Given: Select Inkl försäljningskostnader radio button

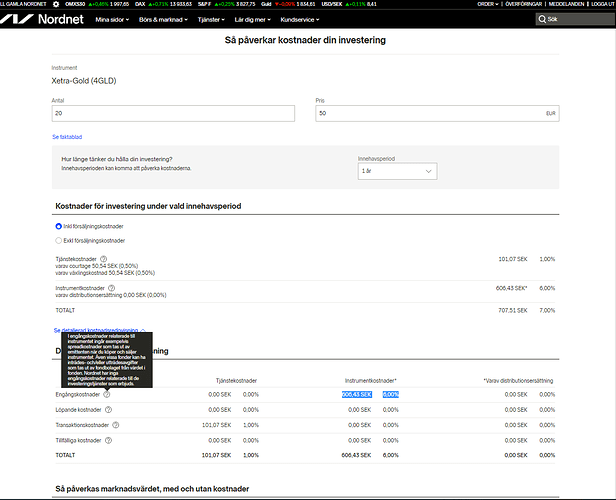Looking at the screenshot, I should 58,227.
